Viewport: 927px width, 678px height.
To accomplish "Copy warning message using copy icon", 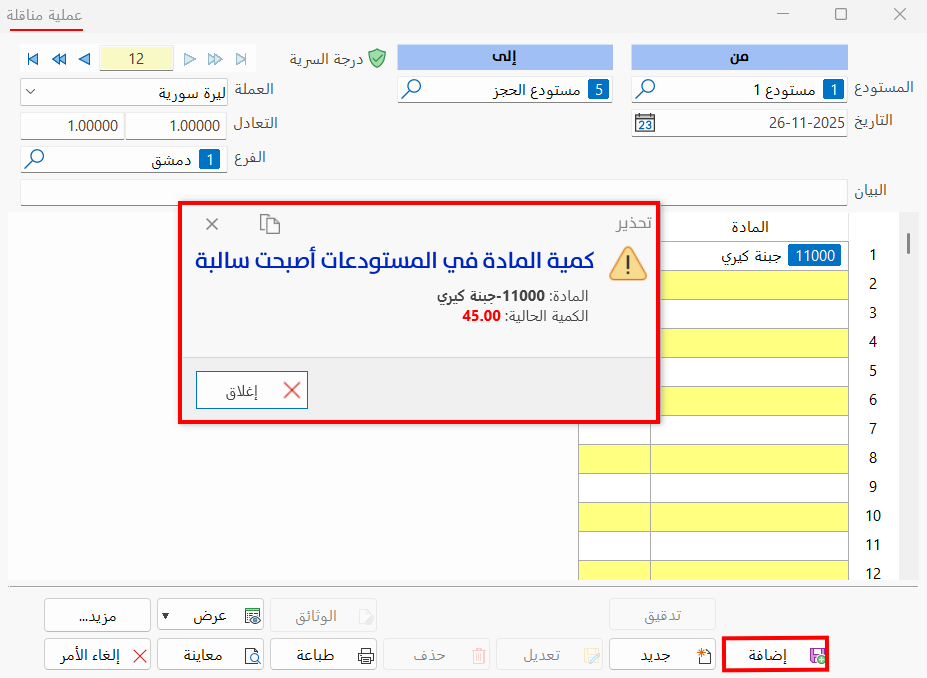I will pyautogui.click(x=269, y=223).
